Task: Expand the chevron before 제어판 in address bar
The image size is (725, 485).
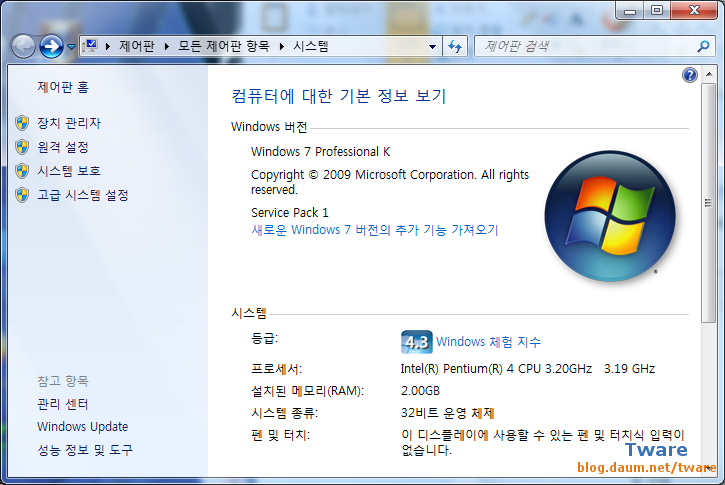Action: (108, 46)
